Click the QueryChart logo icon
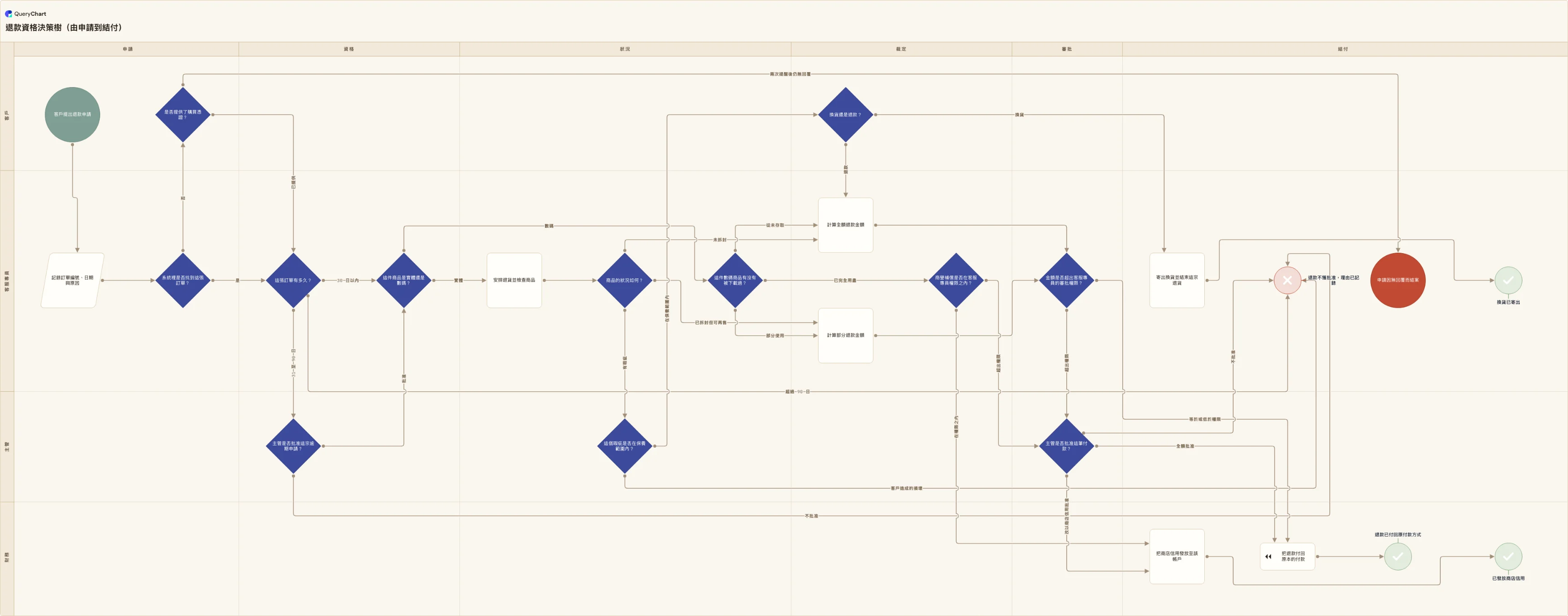Image resolution: width=1568 pixels, height=616 pixels. 9,14
